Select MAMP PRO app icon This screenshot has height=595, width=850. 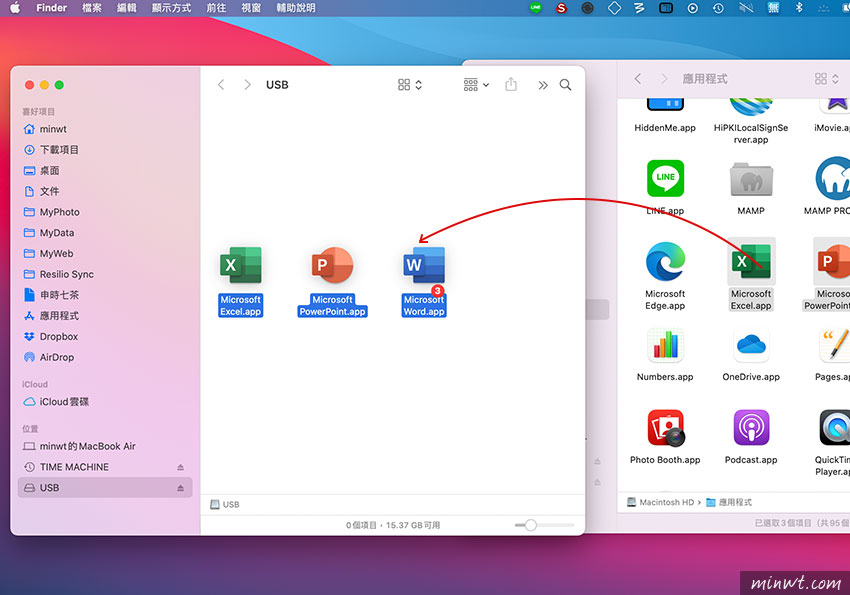833,178
